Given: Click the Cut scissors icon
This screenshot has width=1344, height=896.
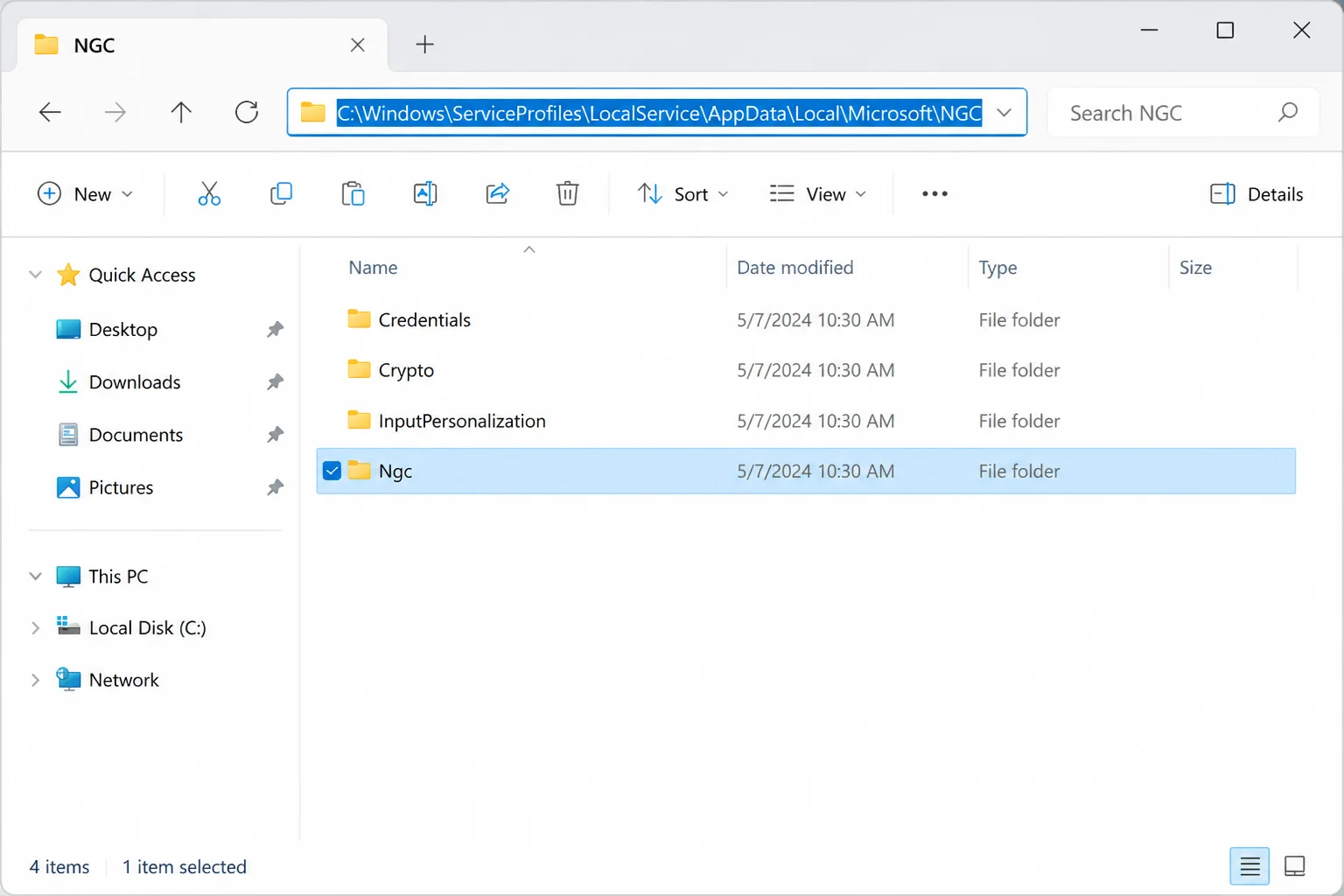Looking at the screenshot, I should [209, 193].
